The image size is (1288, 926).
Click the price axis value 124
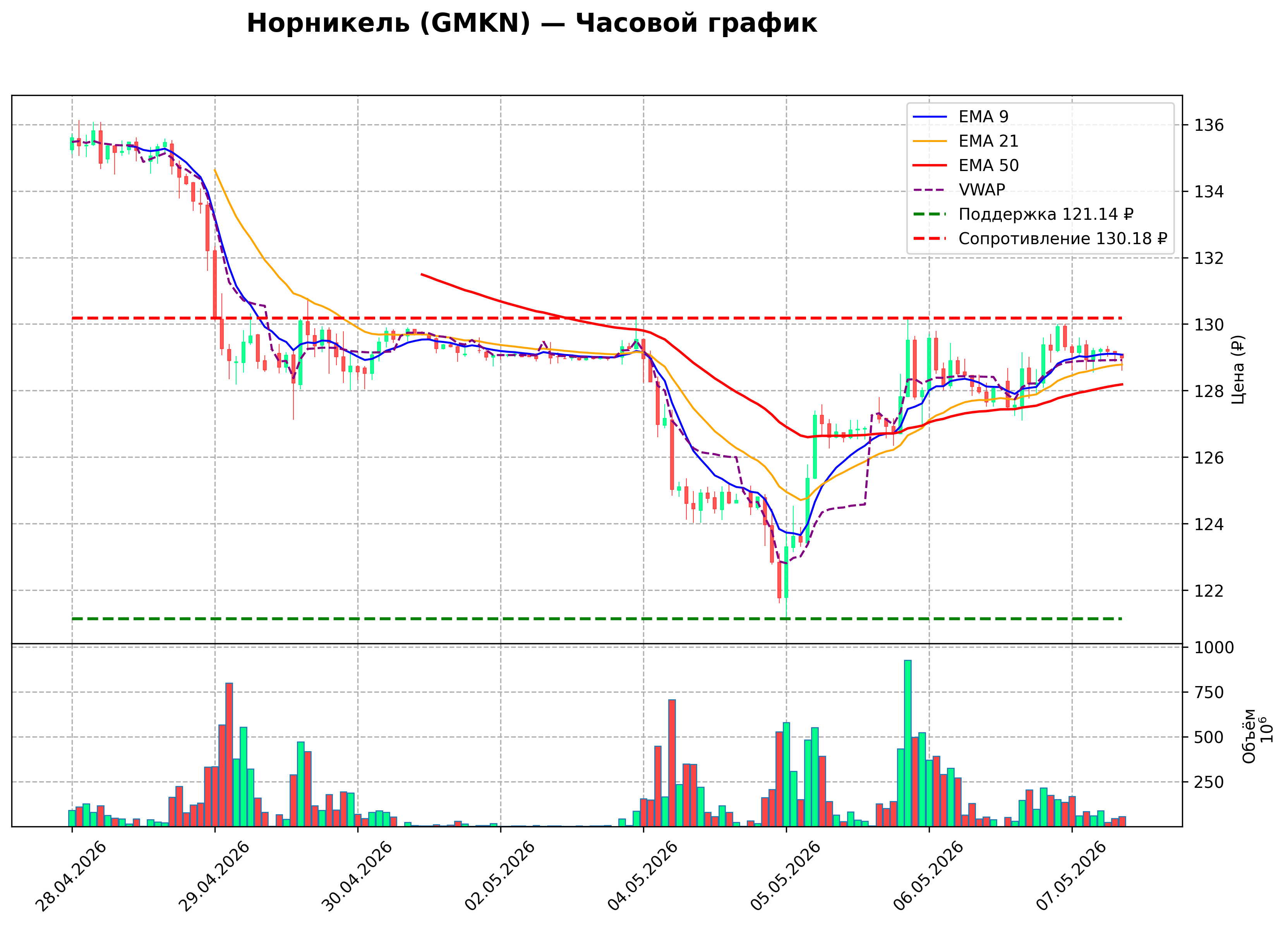point(1209,524)
